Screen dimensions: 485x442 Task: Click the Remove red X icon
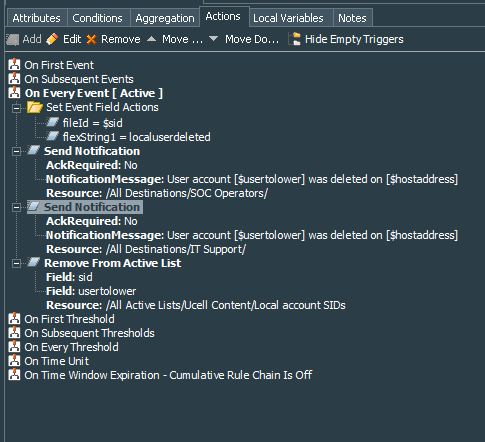[91, 40]
